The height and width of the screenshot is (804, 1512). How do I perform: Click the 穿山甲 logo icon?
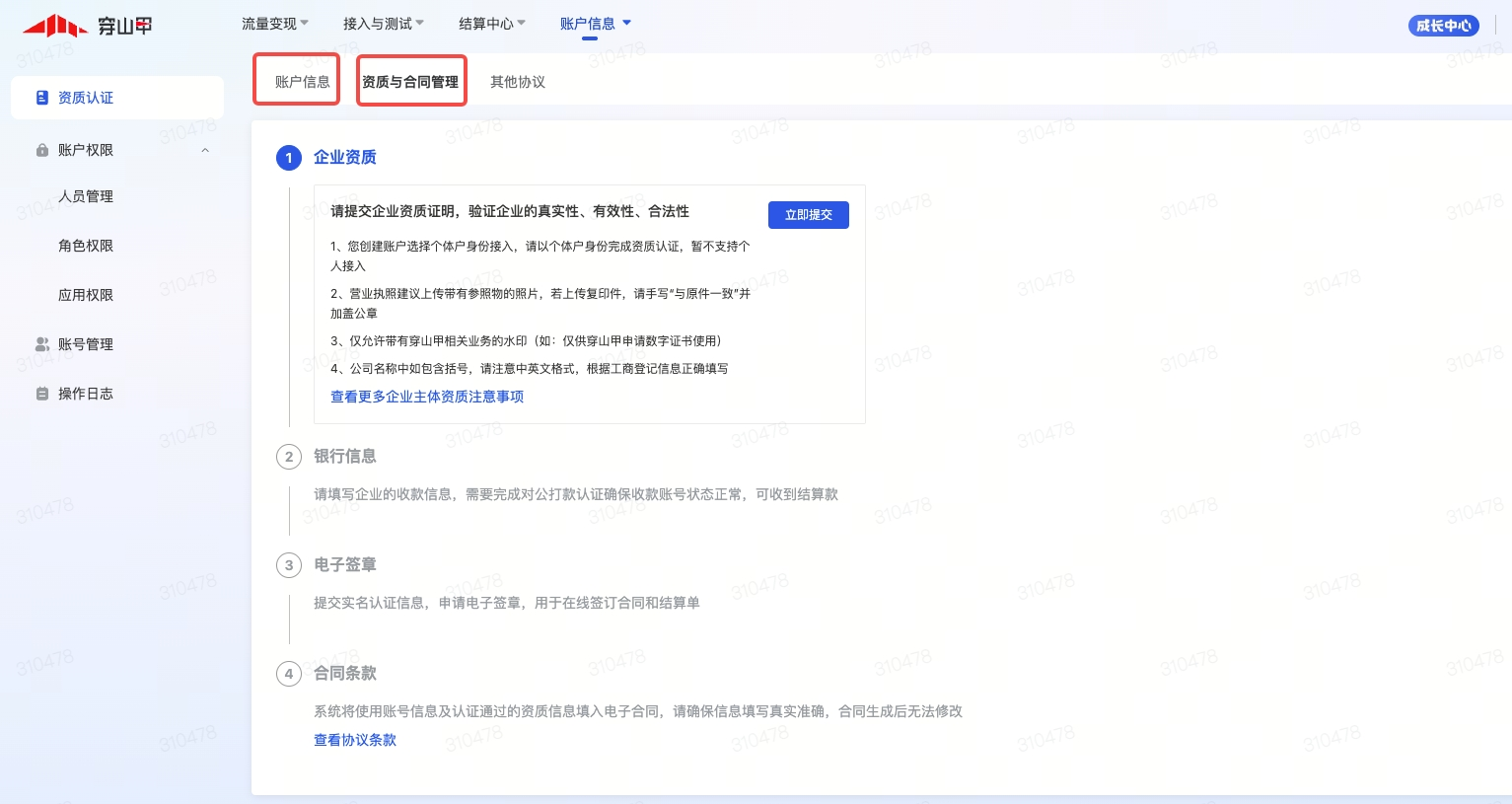[x=54, y=26]
